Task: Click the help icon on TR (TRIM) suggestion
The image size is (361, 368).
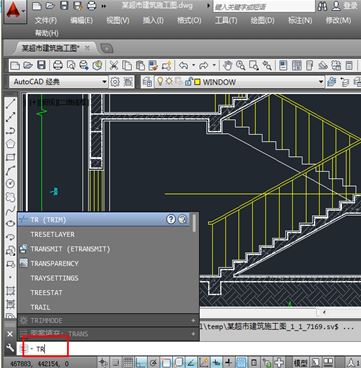Action: point(171,219)
